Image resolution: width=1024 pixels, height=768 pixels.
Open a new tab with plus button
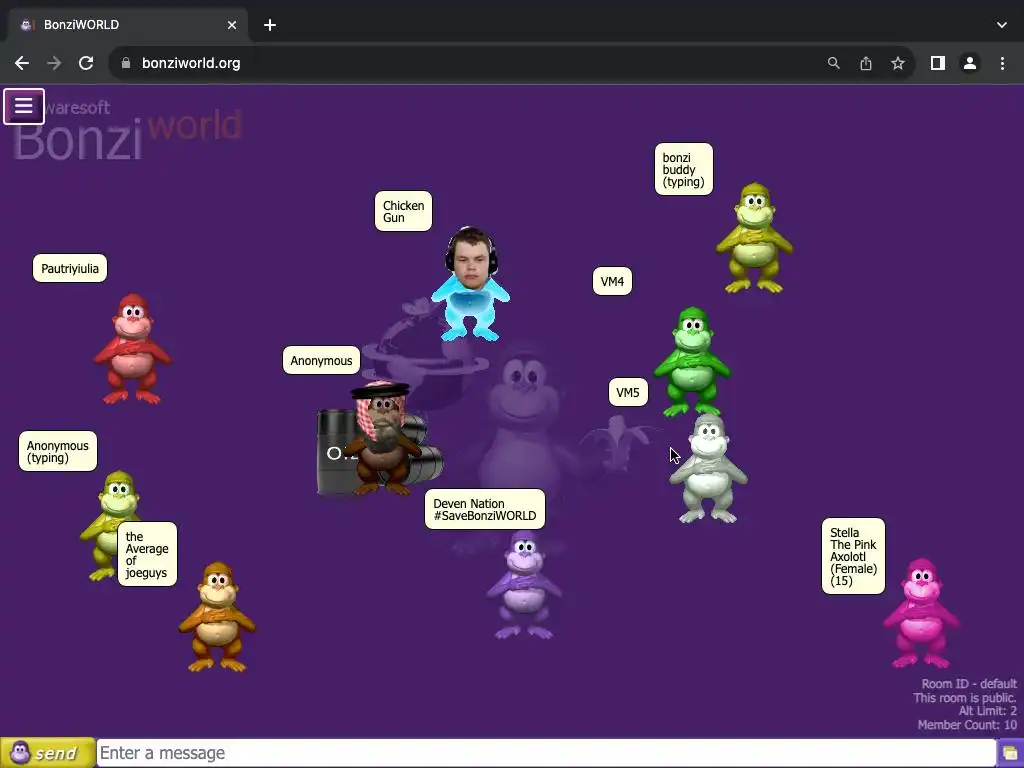[x=270, y=25]
